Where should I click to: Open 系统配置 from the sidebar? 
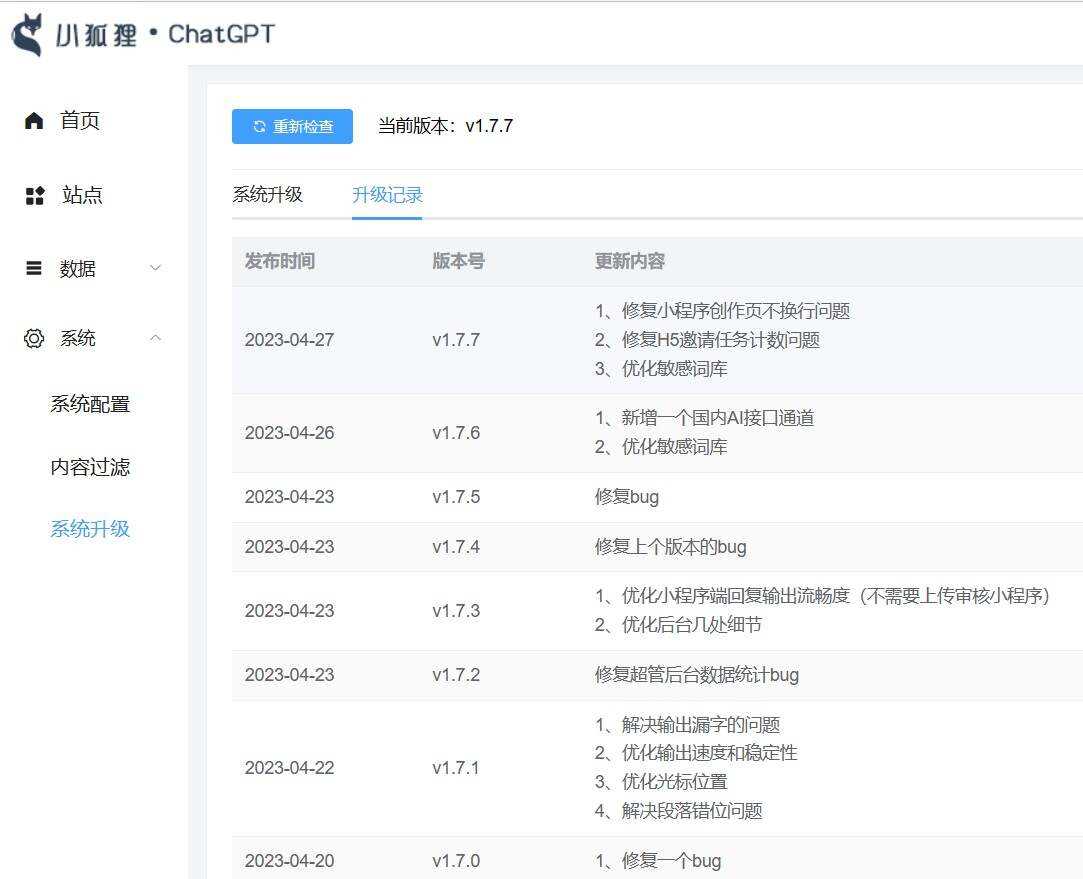pyautogui.click(x=90, y=404)
